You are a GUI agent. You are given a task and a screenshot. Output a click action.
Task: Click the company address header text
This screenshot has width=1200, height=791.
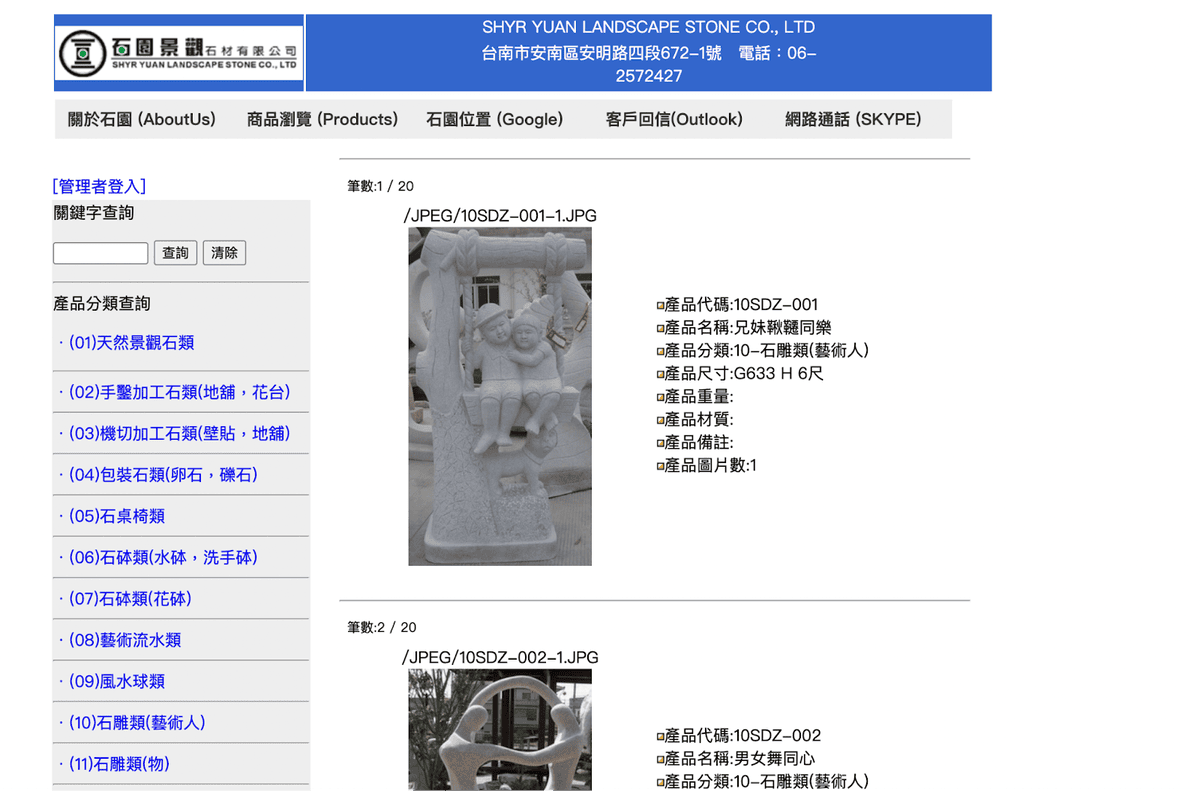(x=648, y=64)
